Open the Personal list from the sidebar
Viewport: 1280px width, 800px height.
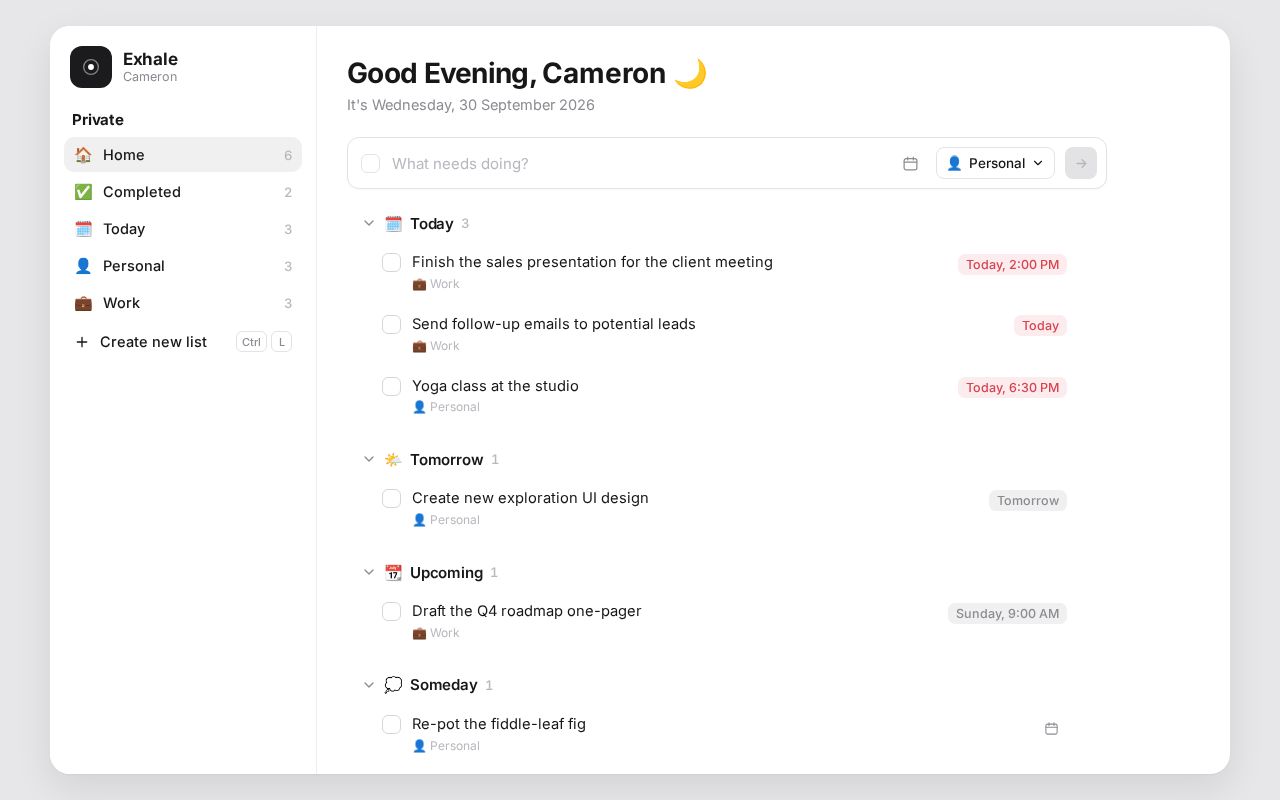tap(183, 266)
